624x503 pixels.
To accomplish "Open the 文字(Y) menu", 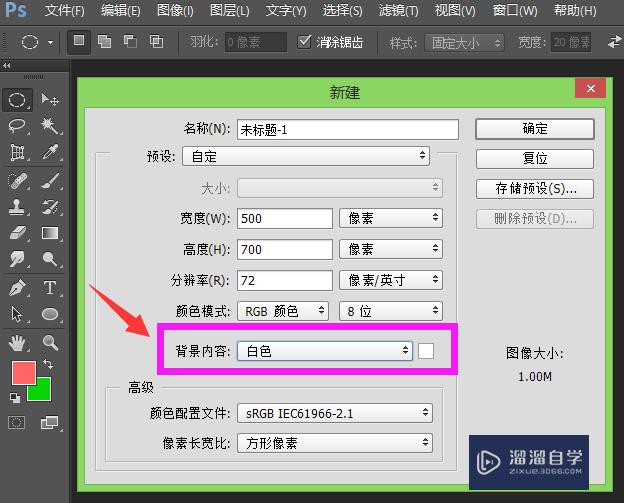I will tap(286, 10).
